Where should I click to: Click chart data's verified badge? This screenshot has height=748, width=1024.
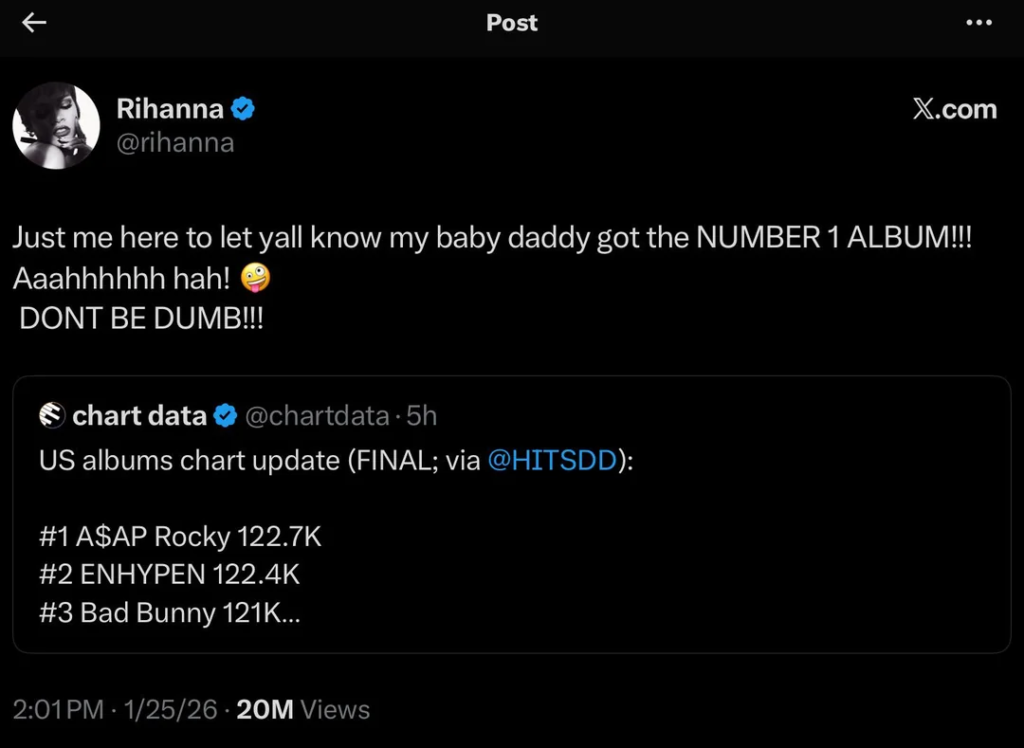[x=226, y=415]
